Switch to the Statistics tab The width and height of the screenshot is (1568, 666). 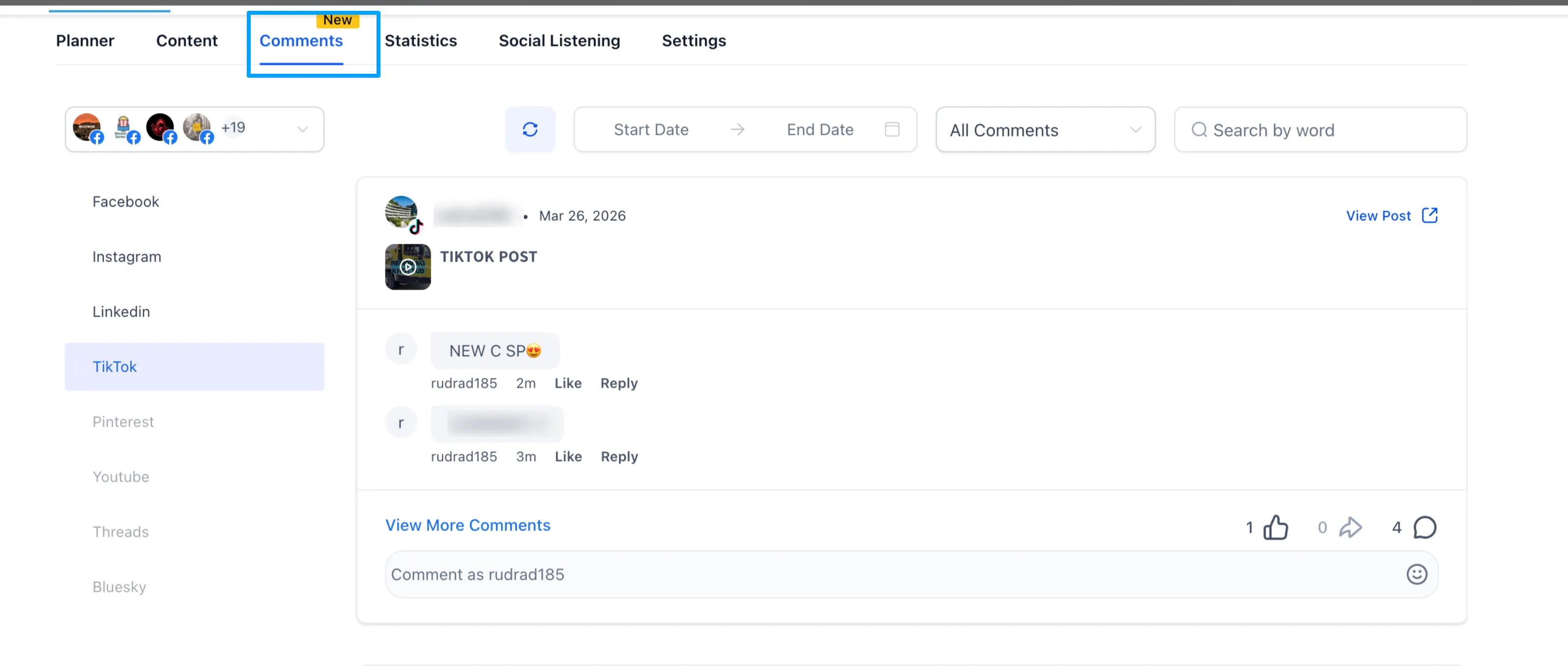click(x=421, y=40)
